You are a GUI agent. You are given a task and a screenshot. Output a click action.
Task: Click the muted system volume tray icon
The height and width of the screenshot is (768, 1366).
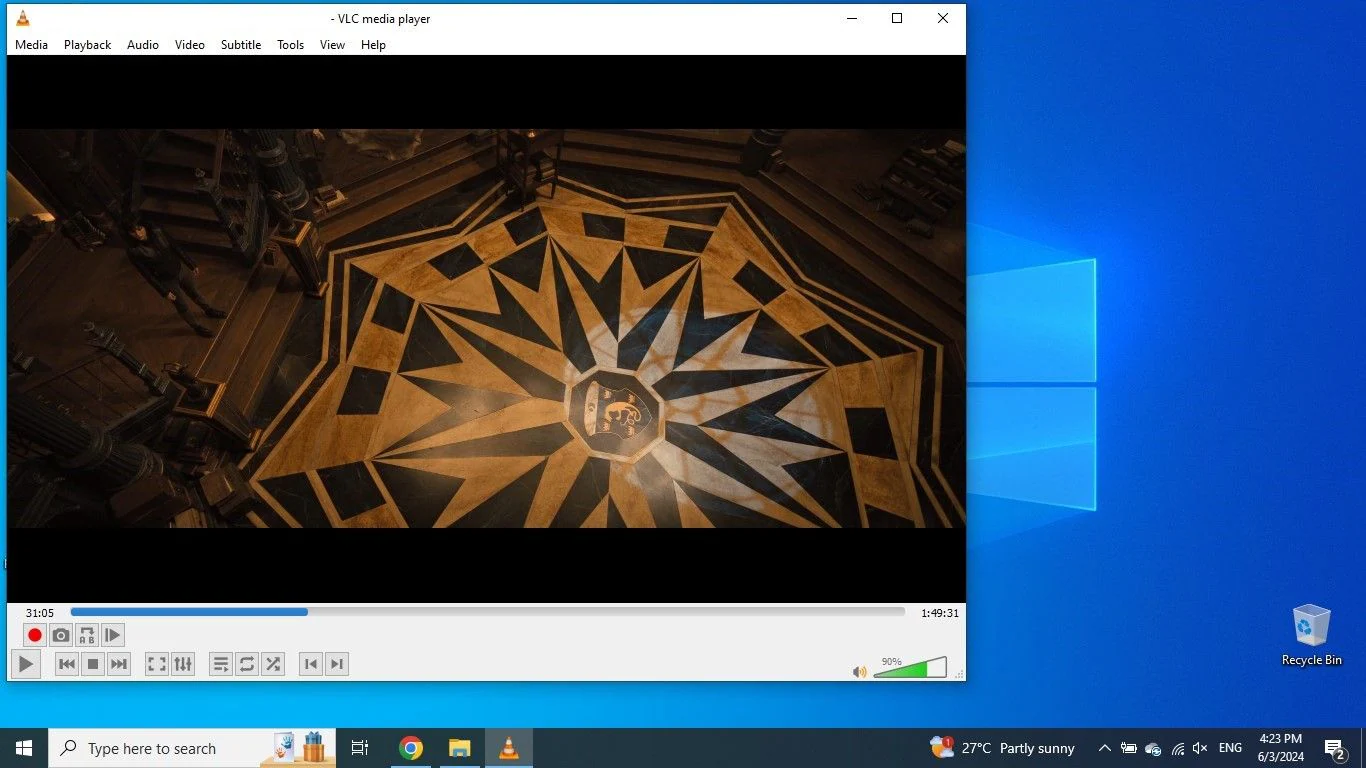(x=1200, y=748)
